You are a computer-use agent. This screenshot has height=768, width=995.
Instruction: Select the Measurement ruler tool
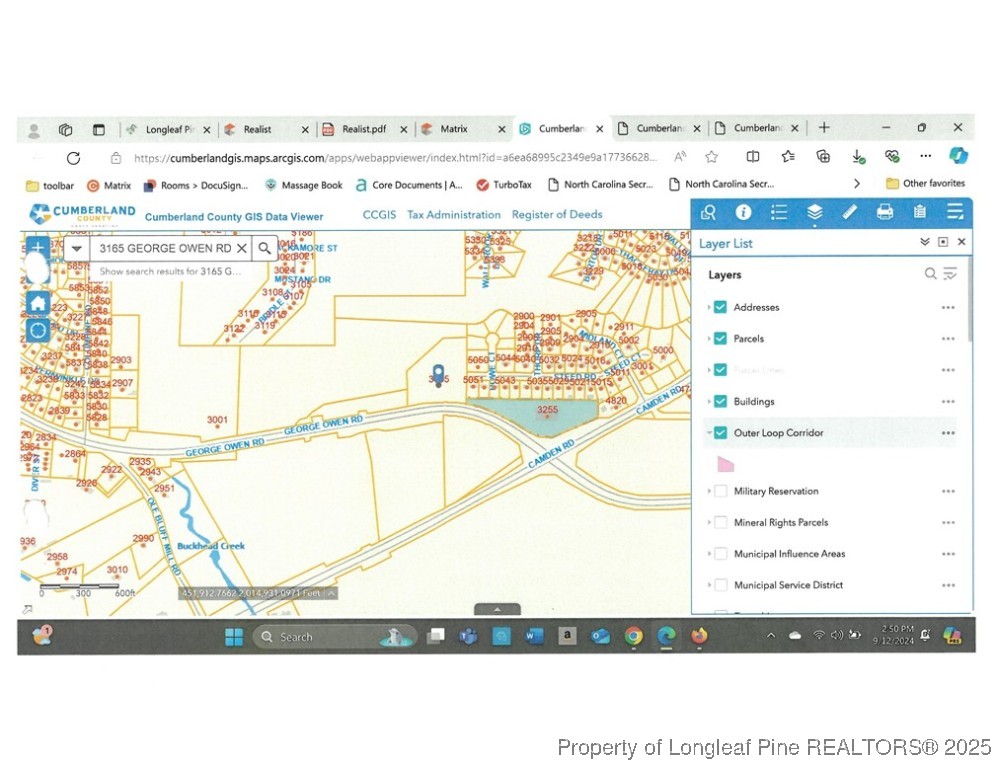click(849, 211)
